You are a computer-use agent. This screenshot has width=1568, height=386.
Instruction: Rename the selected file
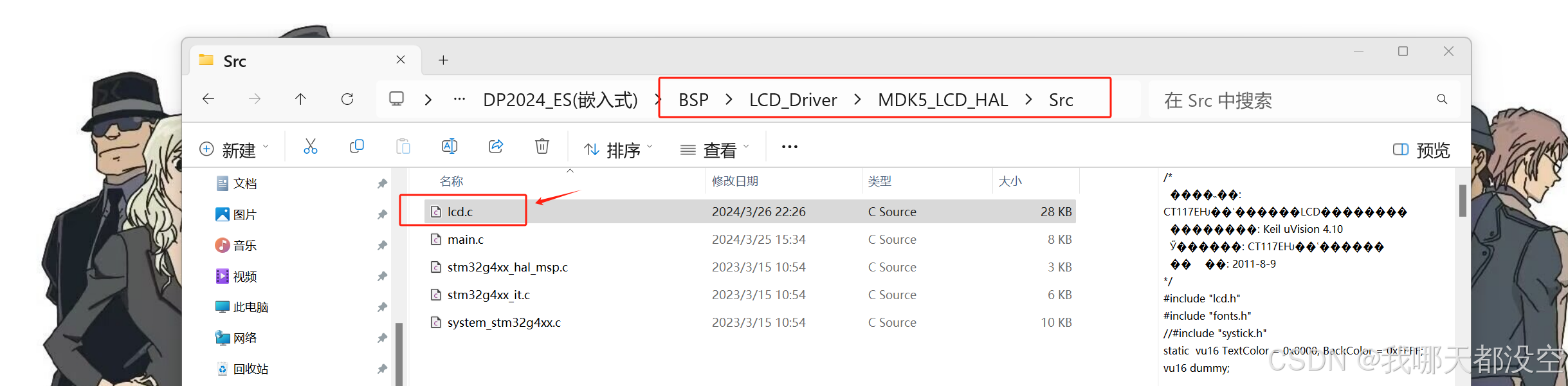coord(450,147)
